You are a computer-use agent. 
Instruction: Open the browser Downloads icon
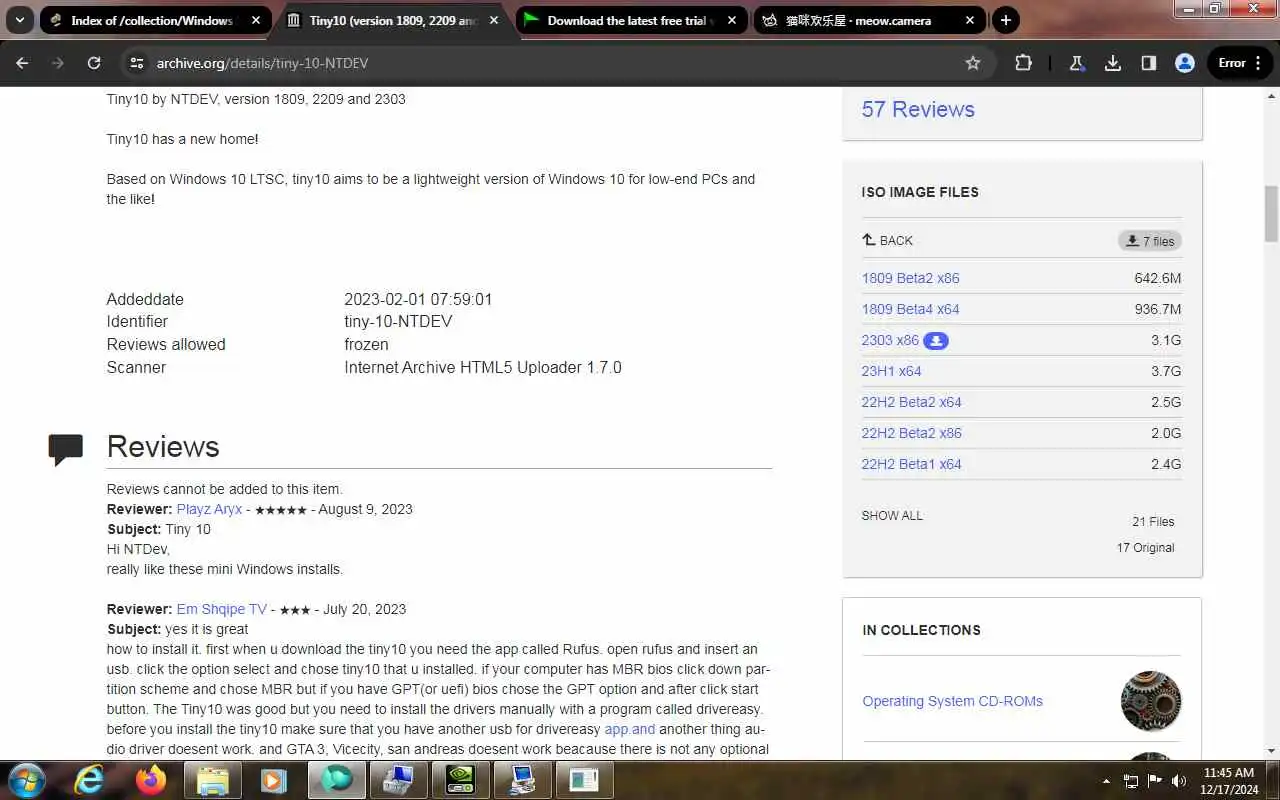tap(1113, 63)
